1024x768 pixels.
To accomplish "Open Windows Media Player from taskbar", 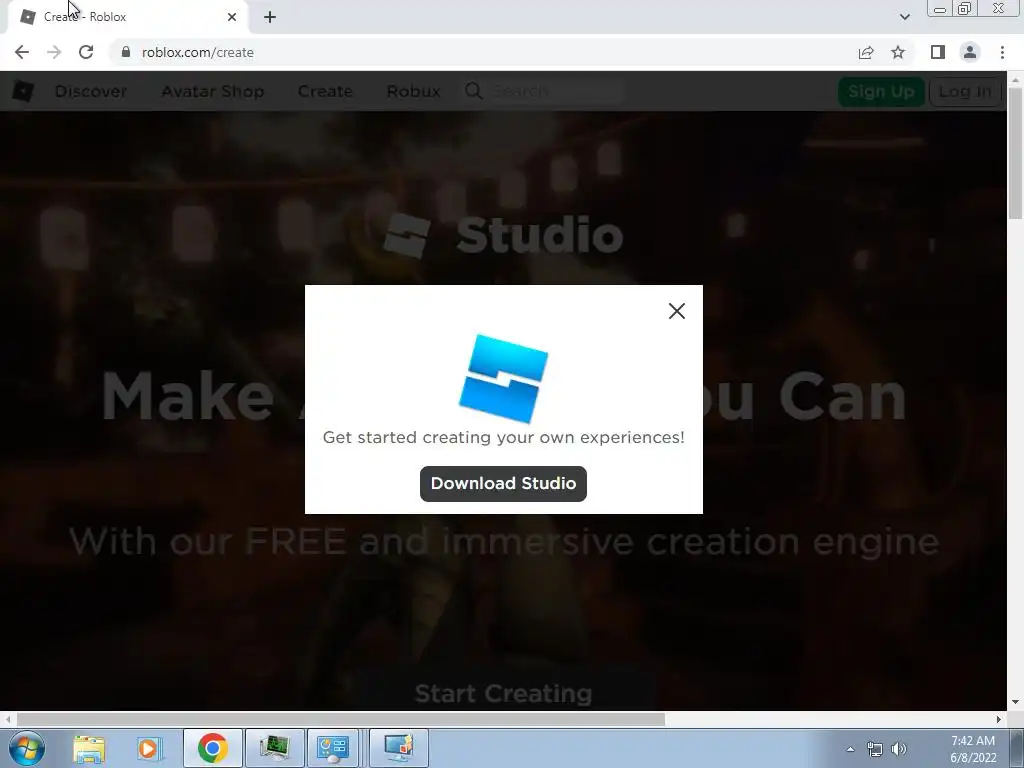I will 148,748.
